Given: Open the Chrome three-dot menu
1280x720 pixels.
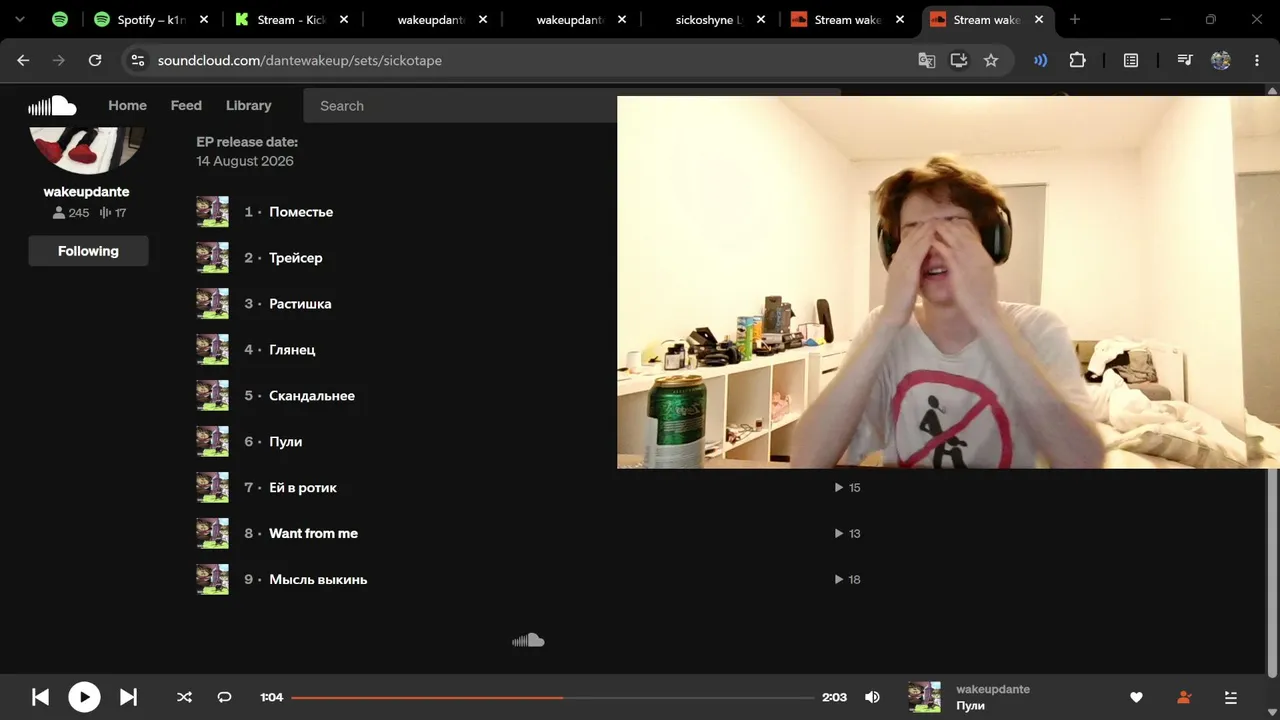Looking at the screenshot, I should pyautogui.click(x=1257, y=60).
